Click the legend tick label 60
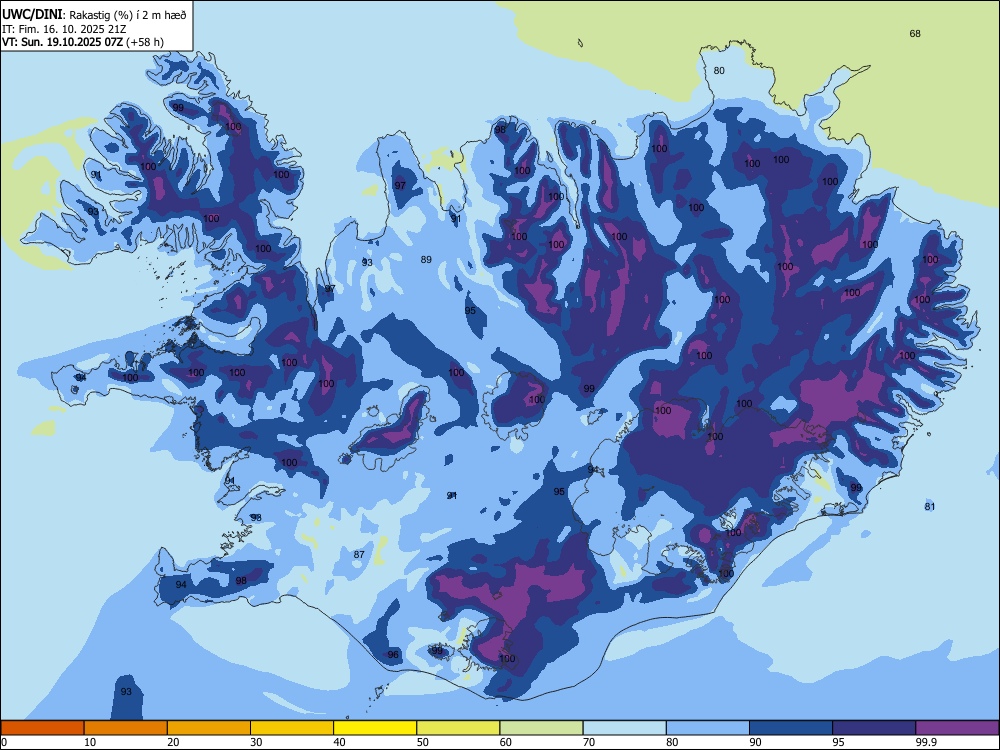This screenshot has height=750, width=1000. (x=506, y=742)
